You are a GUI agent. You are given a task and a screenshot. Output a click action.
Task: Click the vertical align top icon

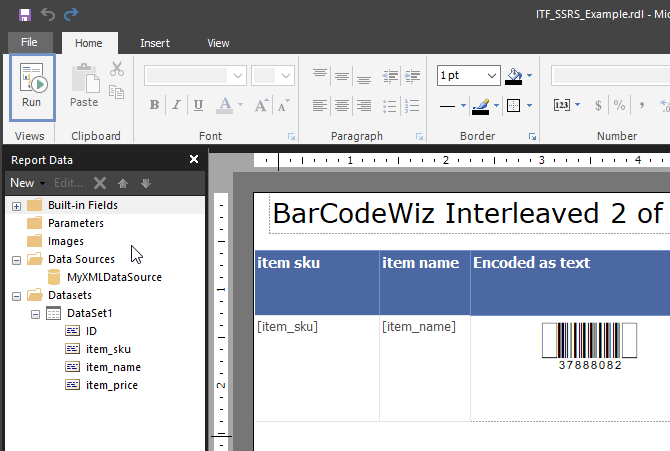(x=320, y=74)
